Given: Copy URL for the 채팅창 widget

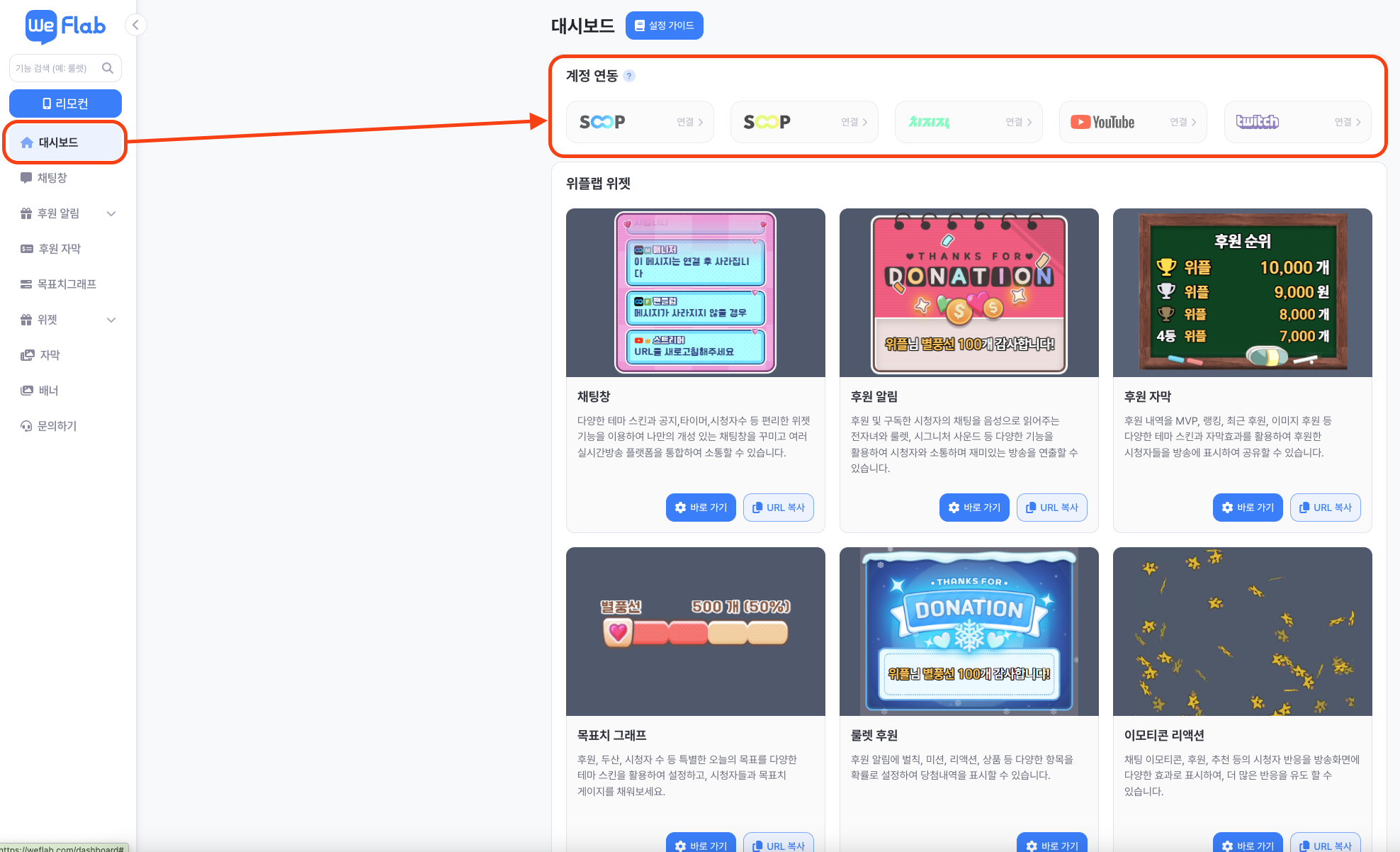Looking at the screenshot, I should 778,508.
